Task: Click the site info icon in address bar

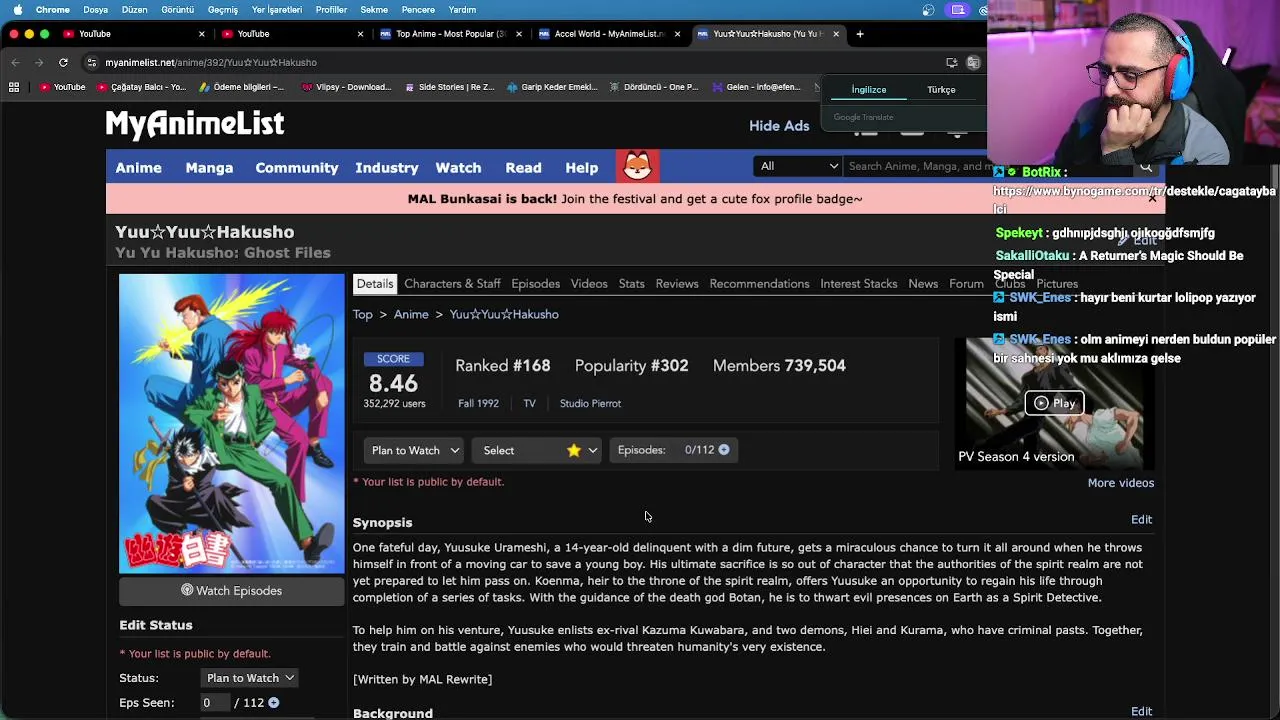Action: pyautogui.click(x=92, y=62)
